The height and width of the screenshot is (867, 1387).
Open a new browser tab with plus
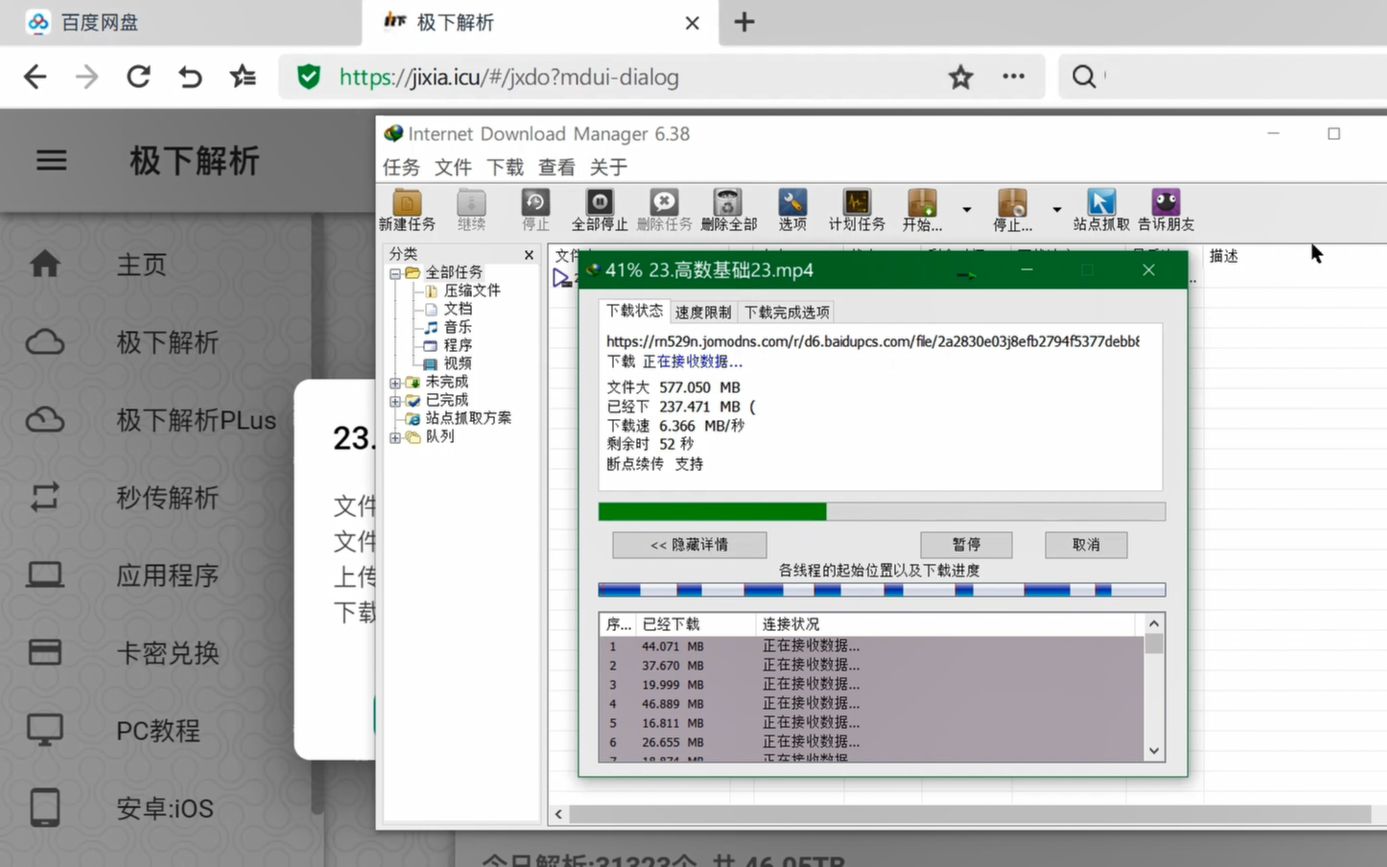pyautogui.click(x=744, y=22)
